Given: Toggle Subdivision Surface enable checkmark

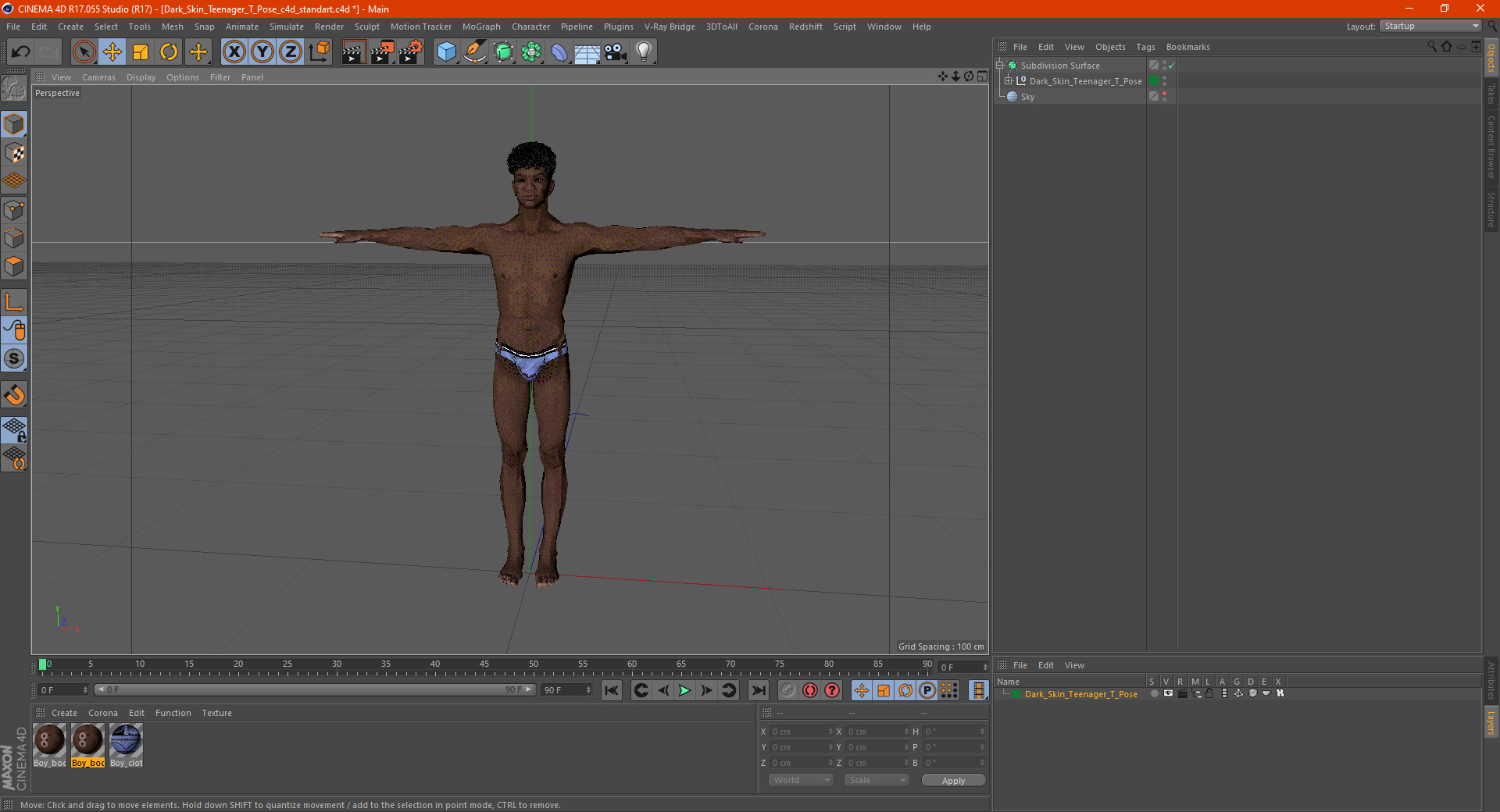Looking at the screenshot, I should (1171, 66).
